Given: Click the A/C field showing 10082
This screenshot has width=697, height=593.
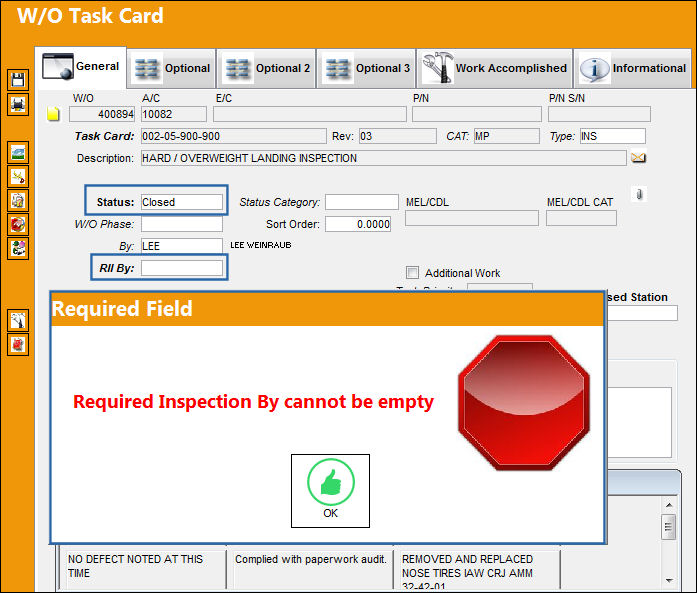Looking at the screenshot, I should (x=174, y=114).
